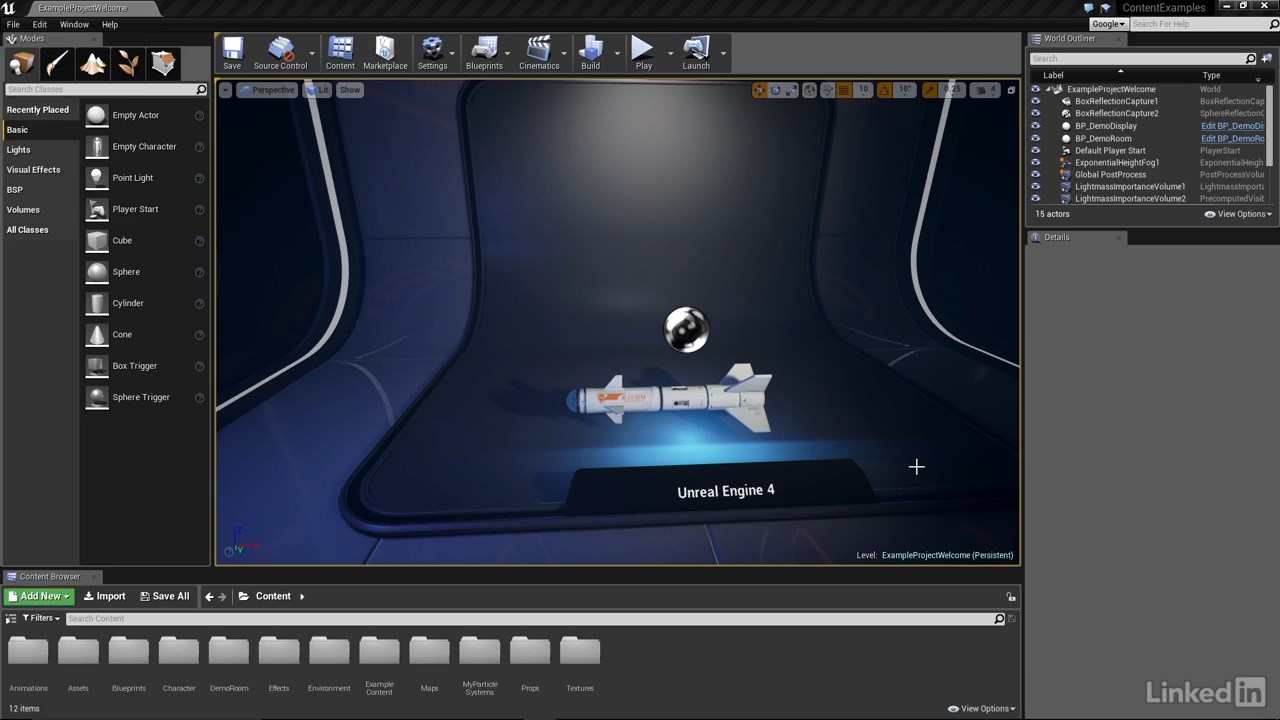This screenshot has height=720, width=1280.
Task: Toggle visibility of Default Player Start
Action: tap(1035, 151)
